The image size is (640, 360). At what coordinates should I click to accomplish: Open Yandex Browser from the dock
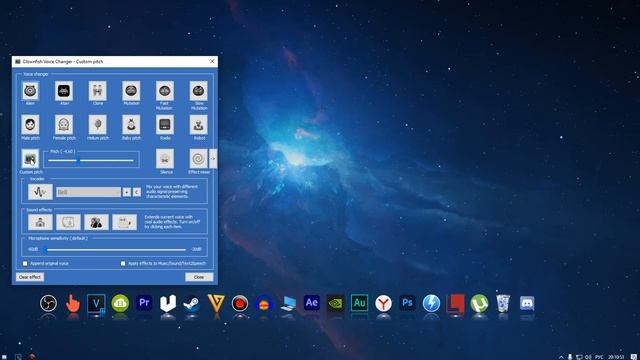383,303
